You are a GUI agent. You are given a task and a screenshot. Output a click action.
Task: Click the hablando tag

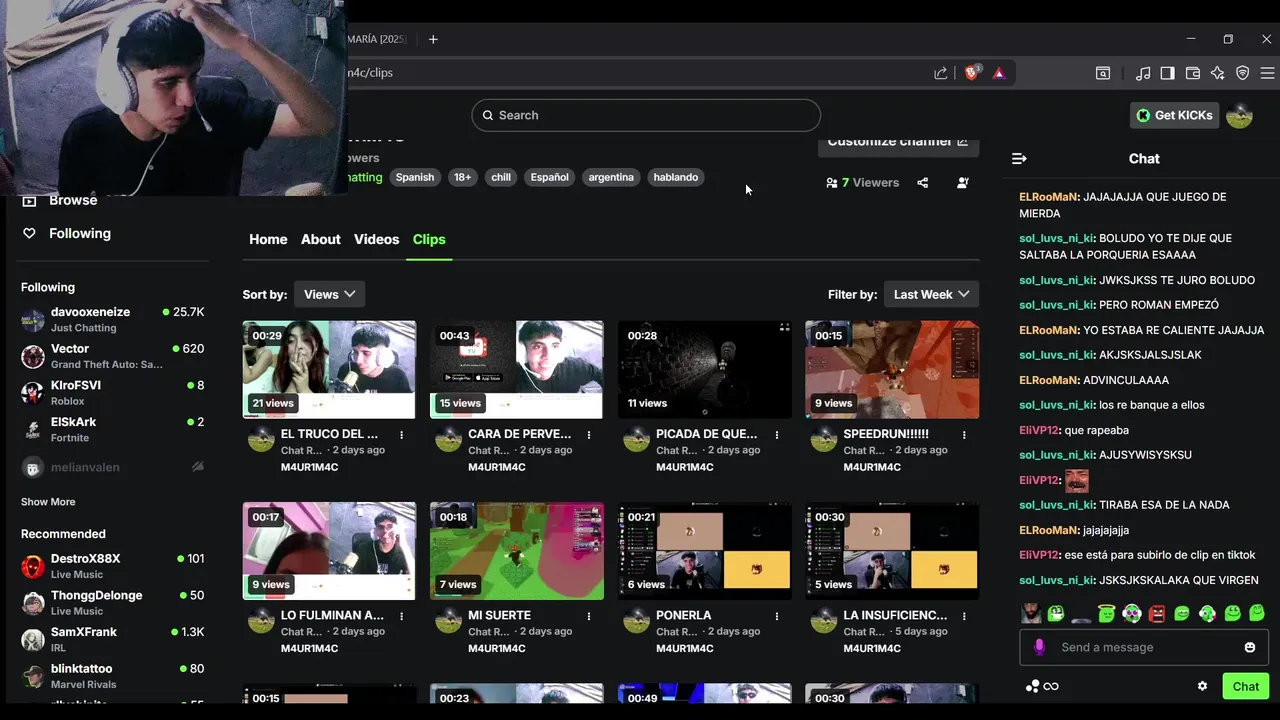click(x=676, y=177)
